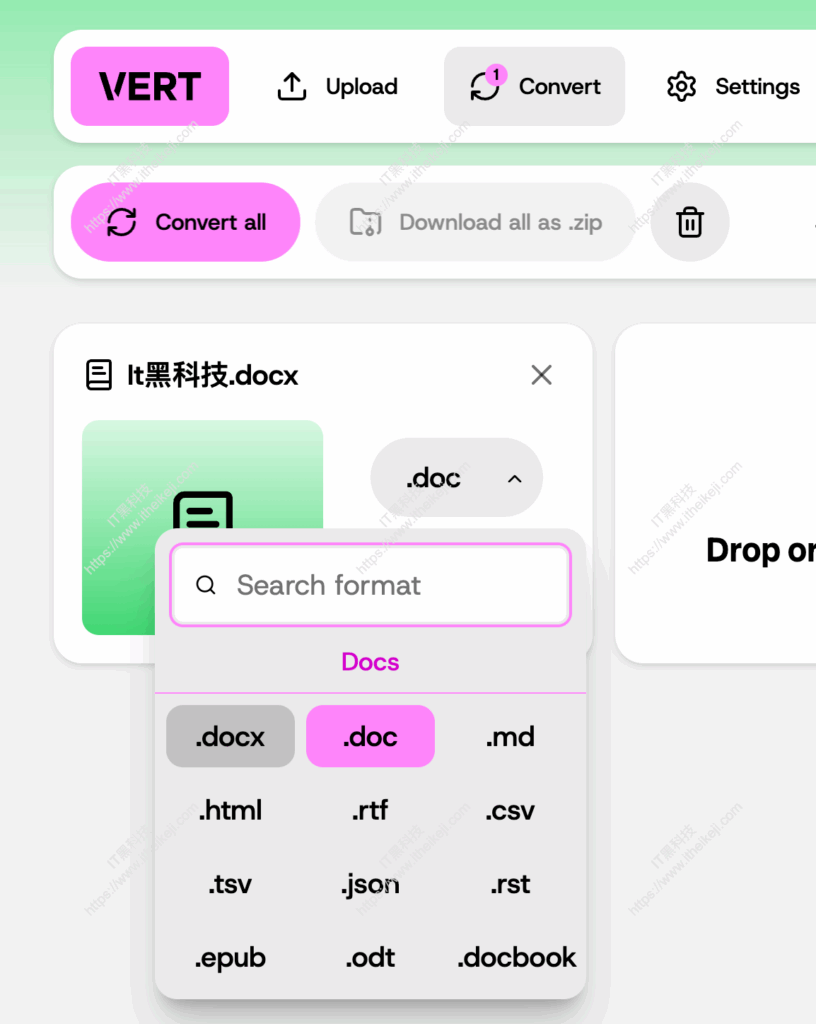Collapse the .doc format dropdown
816x1024 pixels.
pyautogui.click(x=514, y=478)
